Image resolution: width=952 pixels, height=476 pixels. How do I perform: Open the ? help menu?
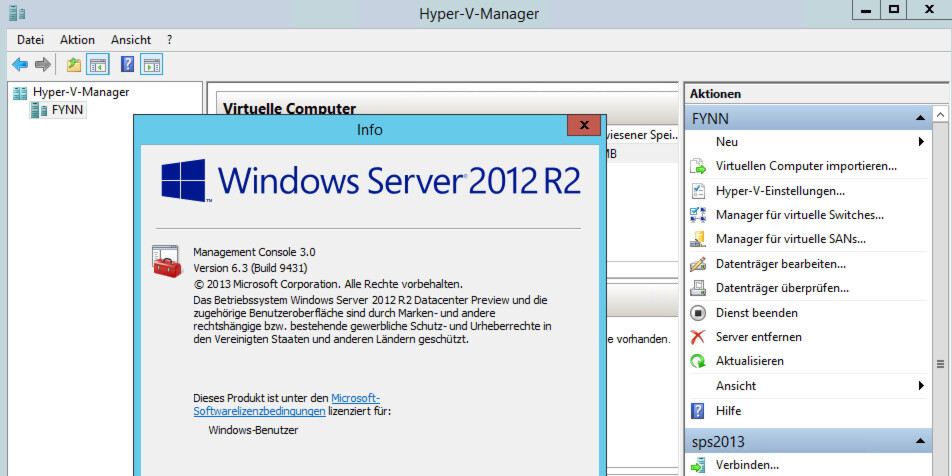click(169, 40)
